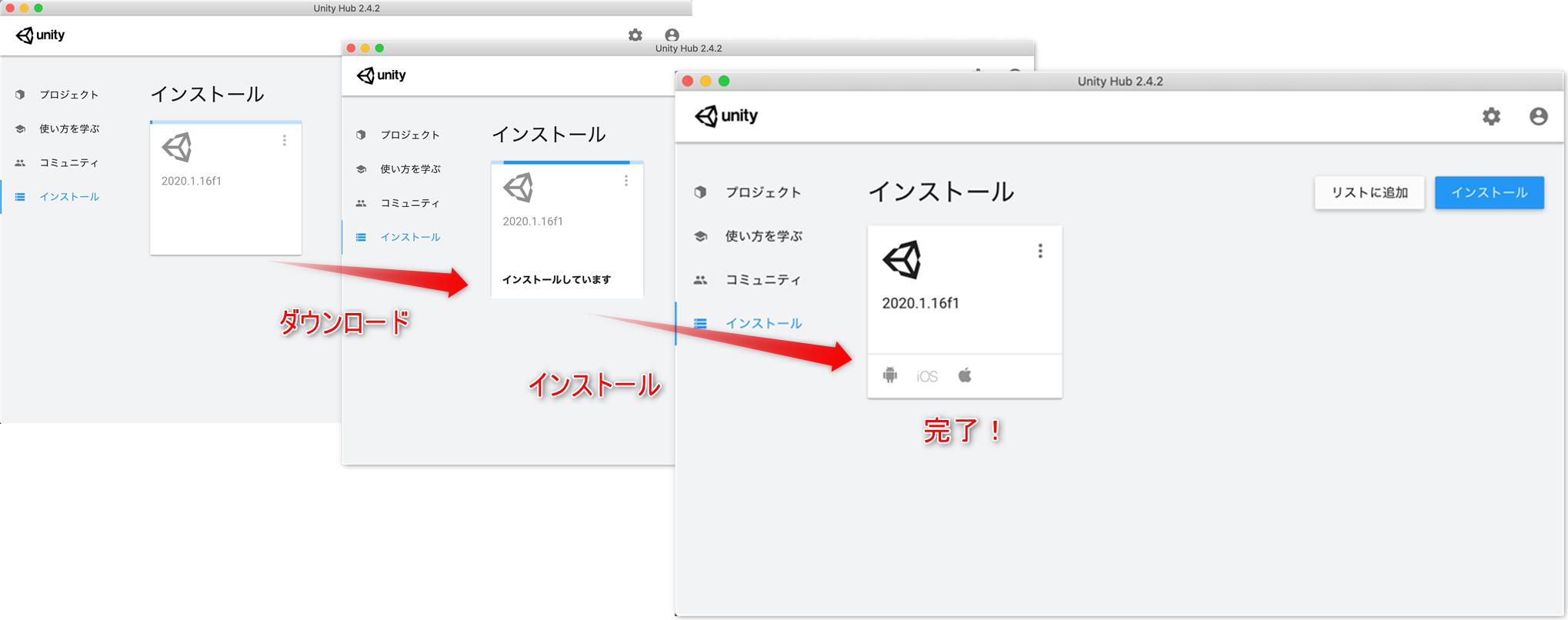1568x620 pixels.
Task: Click iOS module icon on installed card
Action: [927, 376]
